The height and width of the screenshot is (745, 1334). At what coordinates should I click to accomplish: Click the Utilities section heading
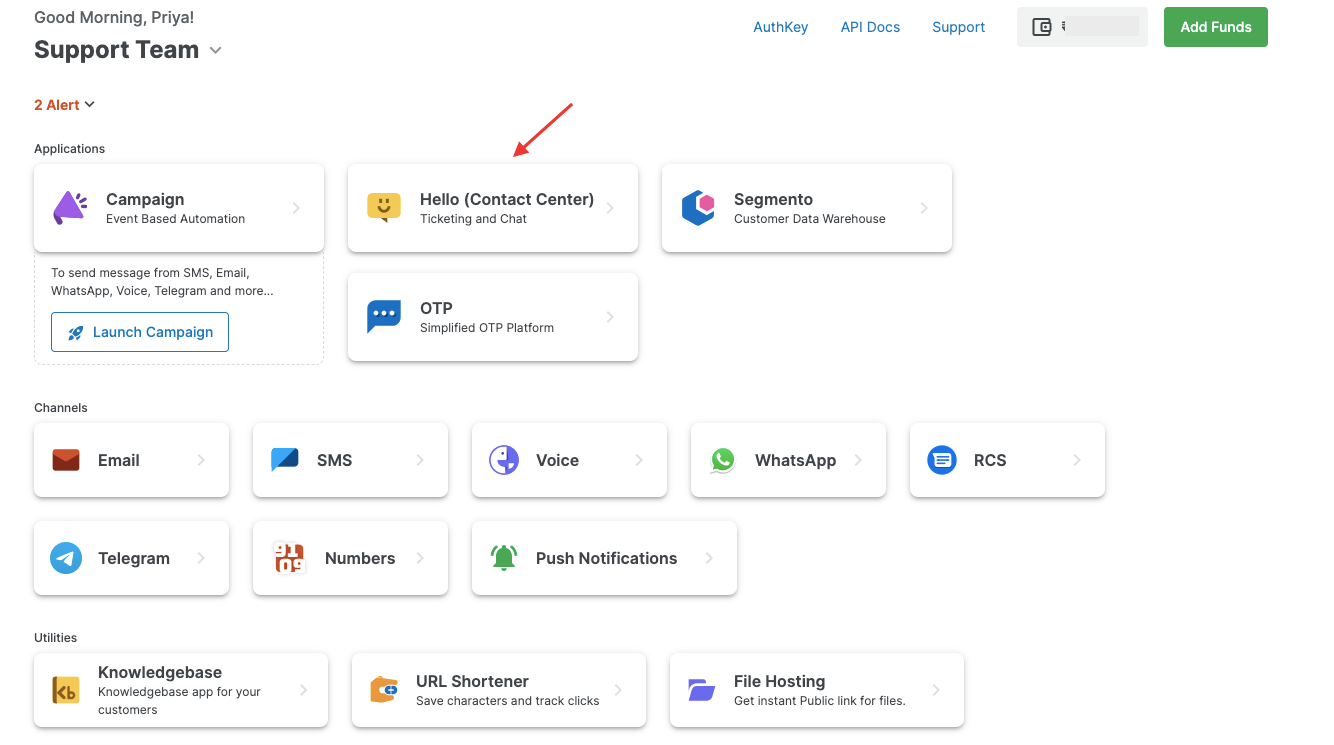tap(55, 638)
